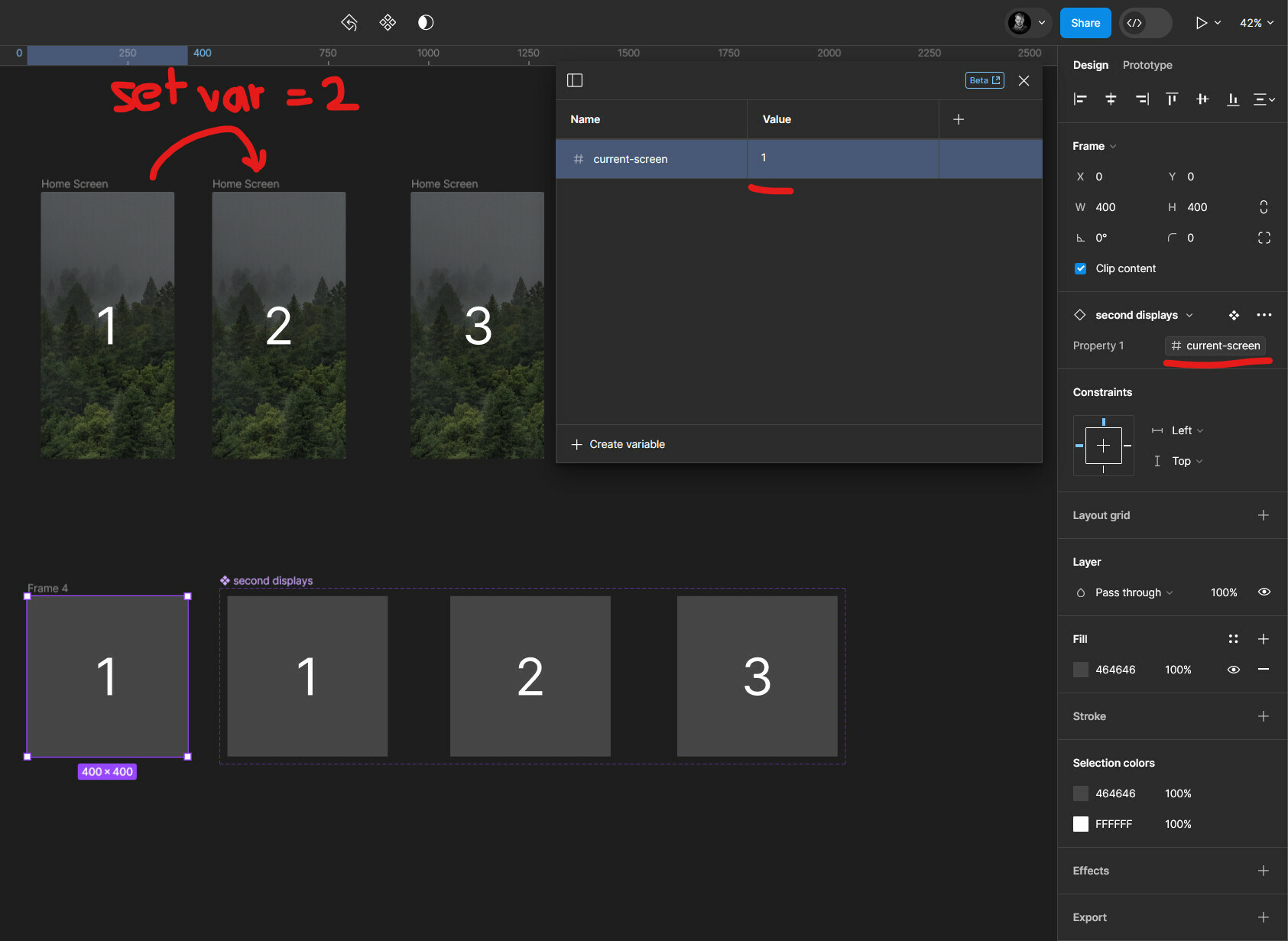Toggle constrain proportions lock icon
Image resolution: width=1288 pixels, height=941 pixels.
coord(1264,207)
